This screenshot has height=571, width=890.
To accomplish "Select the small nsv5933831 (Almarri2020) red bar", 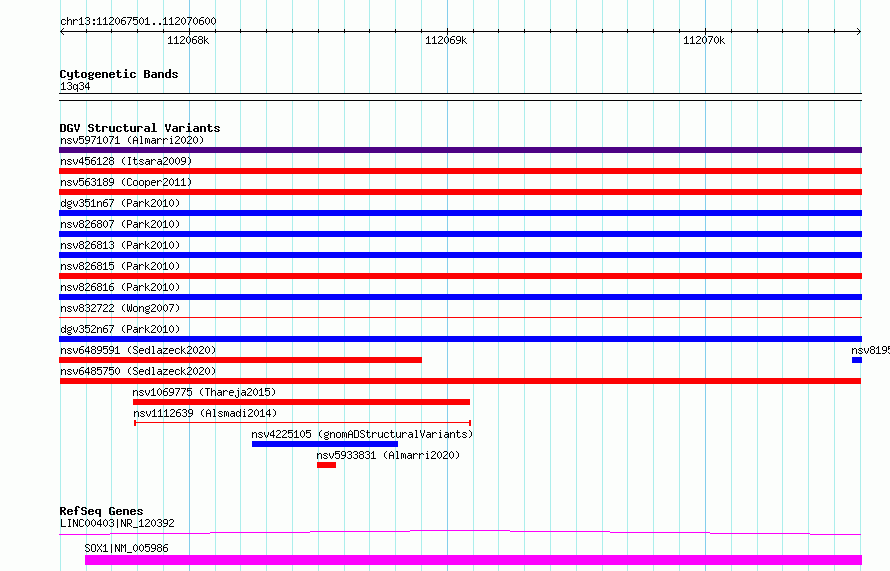I will tap(326, 465).
